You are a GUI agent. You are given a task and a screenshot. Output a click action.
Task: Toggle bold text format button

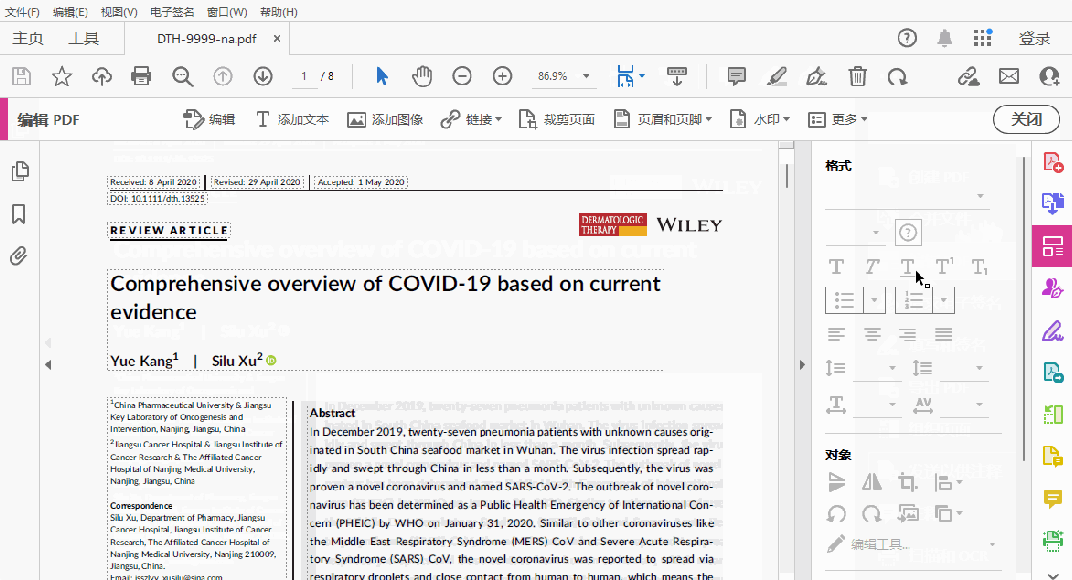point(836,267)
